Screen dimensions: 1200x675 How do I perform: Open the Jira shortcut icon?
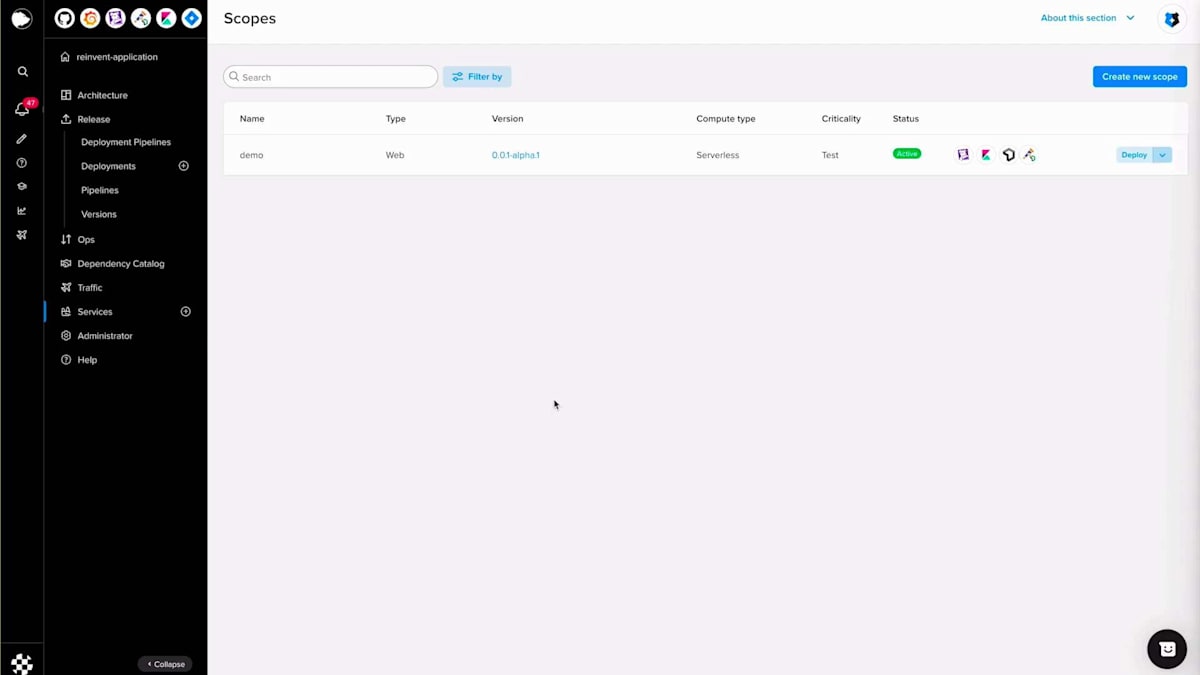pyautogui.click(x=192, y=18)
